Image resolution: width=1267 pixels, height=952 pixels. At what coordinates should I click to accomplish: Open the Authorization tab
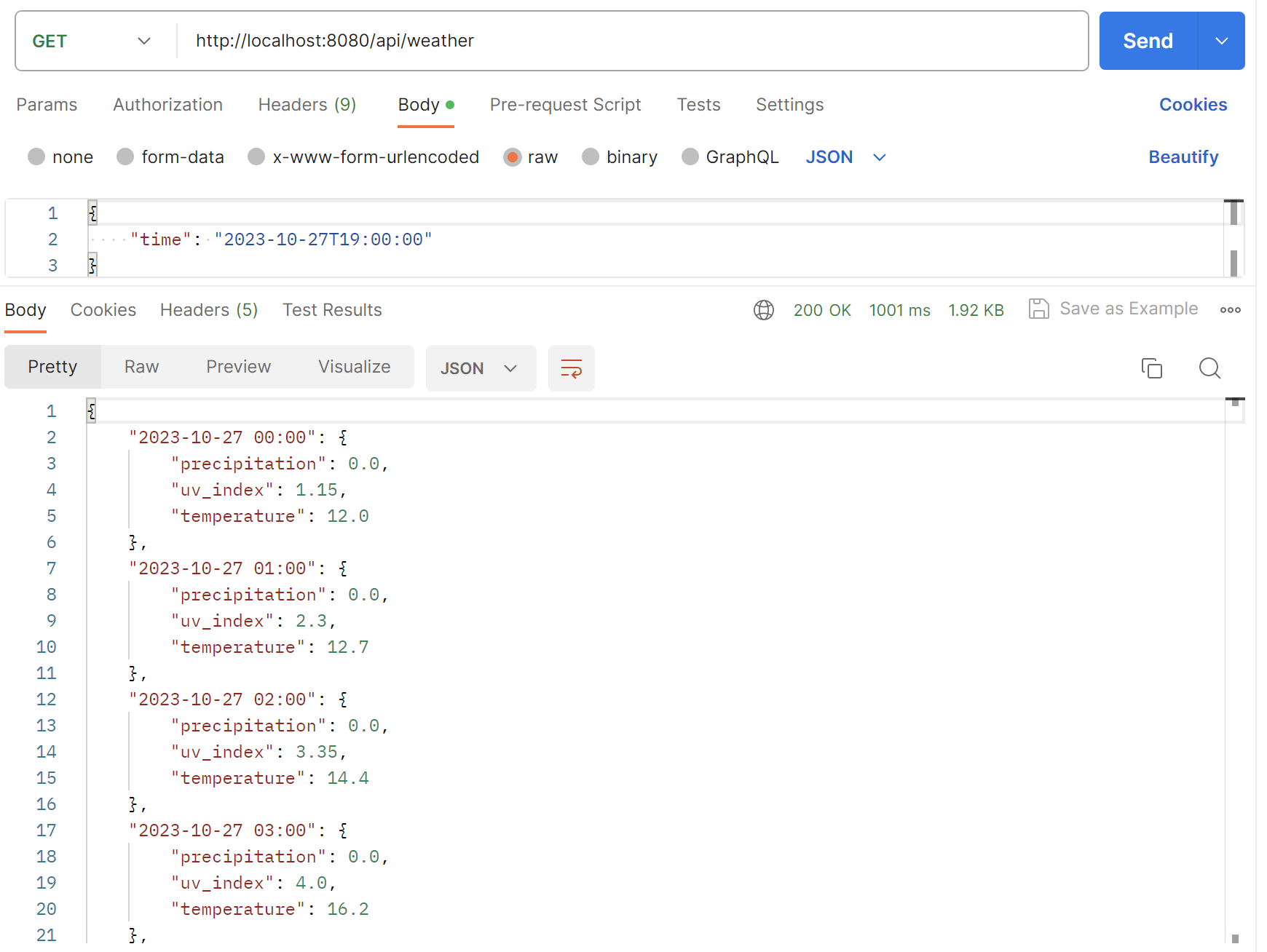[167, 104]
